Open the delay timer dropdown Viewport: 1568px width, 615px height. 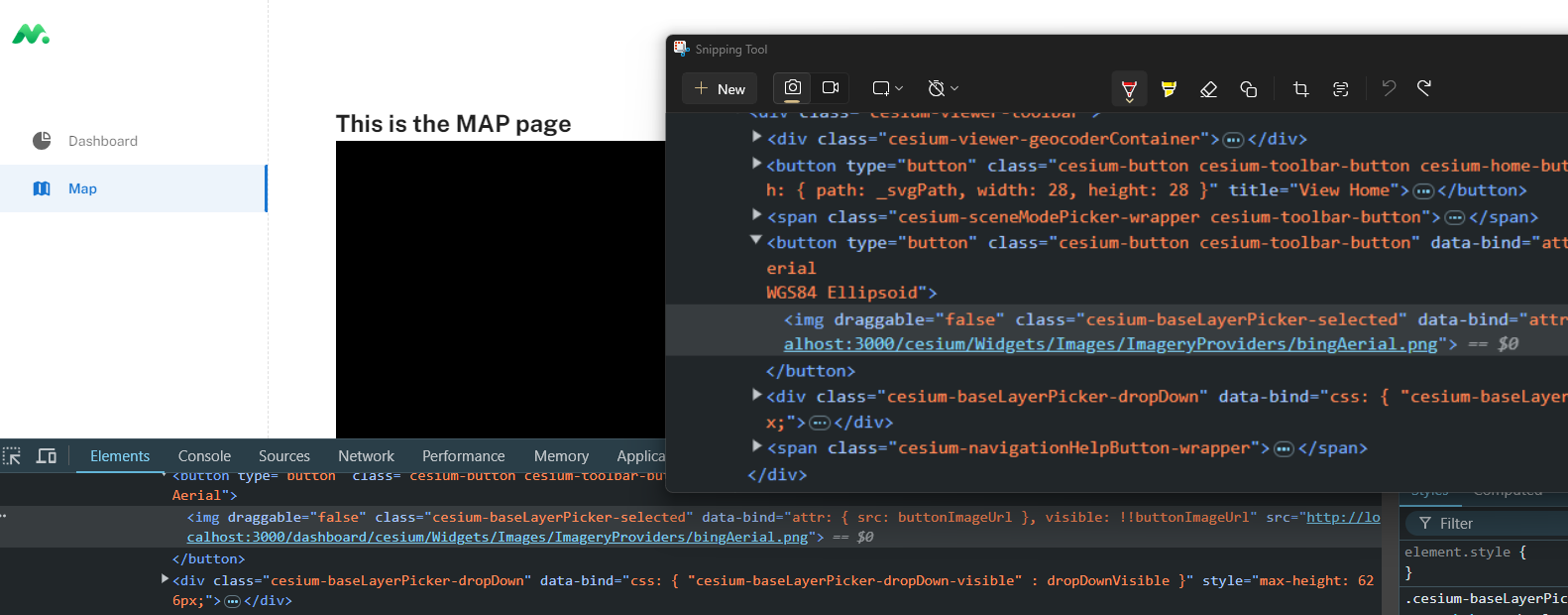(943, 88)
